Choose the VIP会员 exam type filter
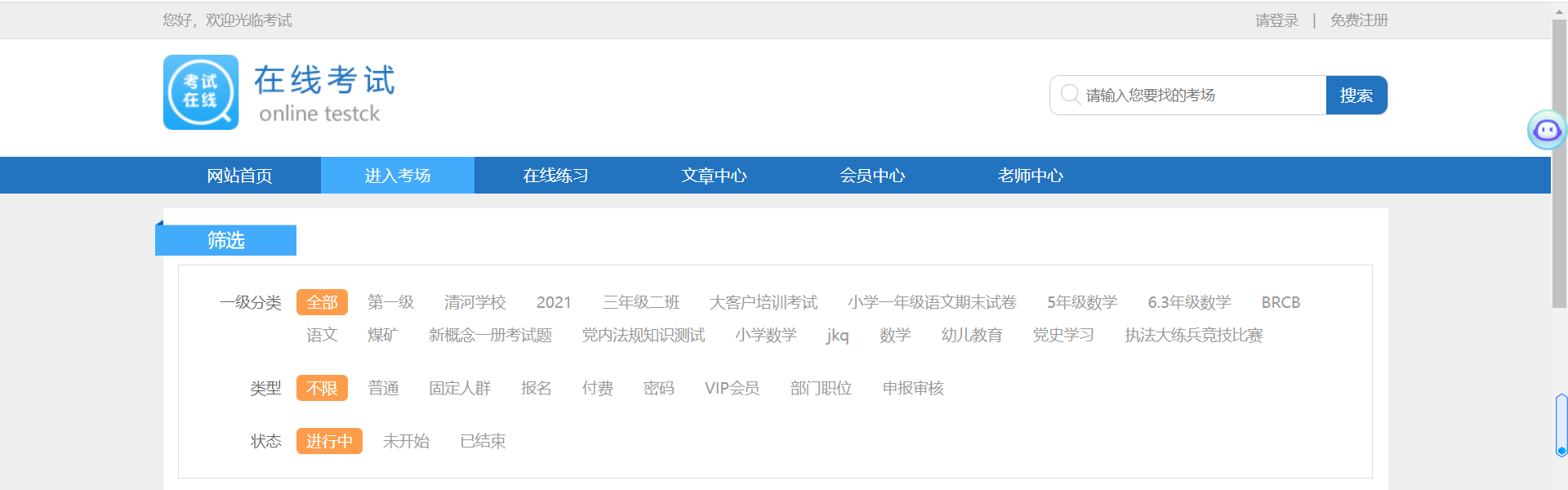The image size is (1568, 490). tap(732, 388)
